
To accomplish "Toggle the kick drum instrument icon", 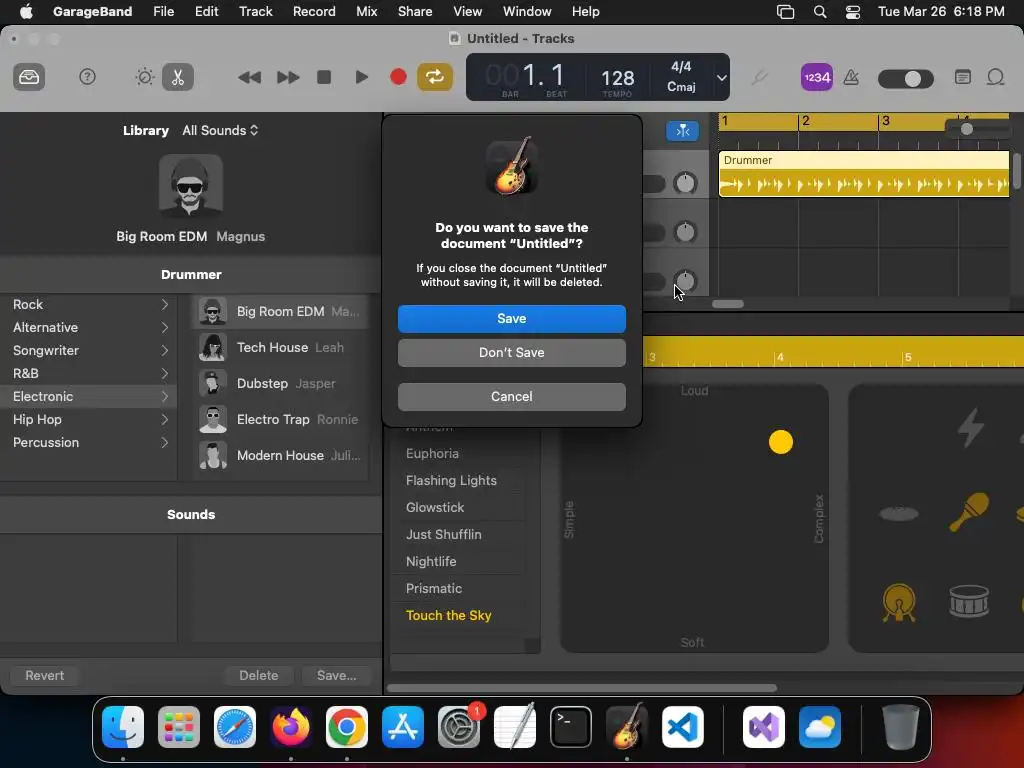I will pos(899,601).
